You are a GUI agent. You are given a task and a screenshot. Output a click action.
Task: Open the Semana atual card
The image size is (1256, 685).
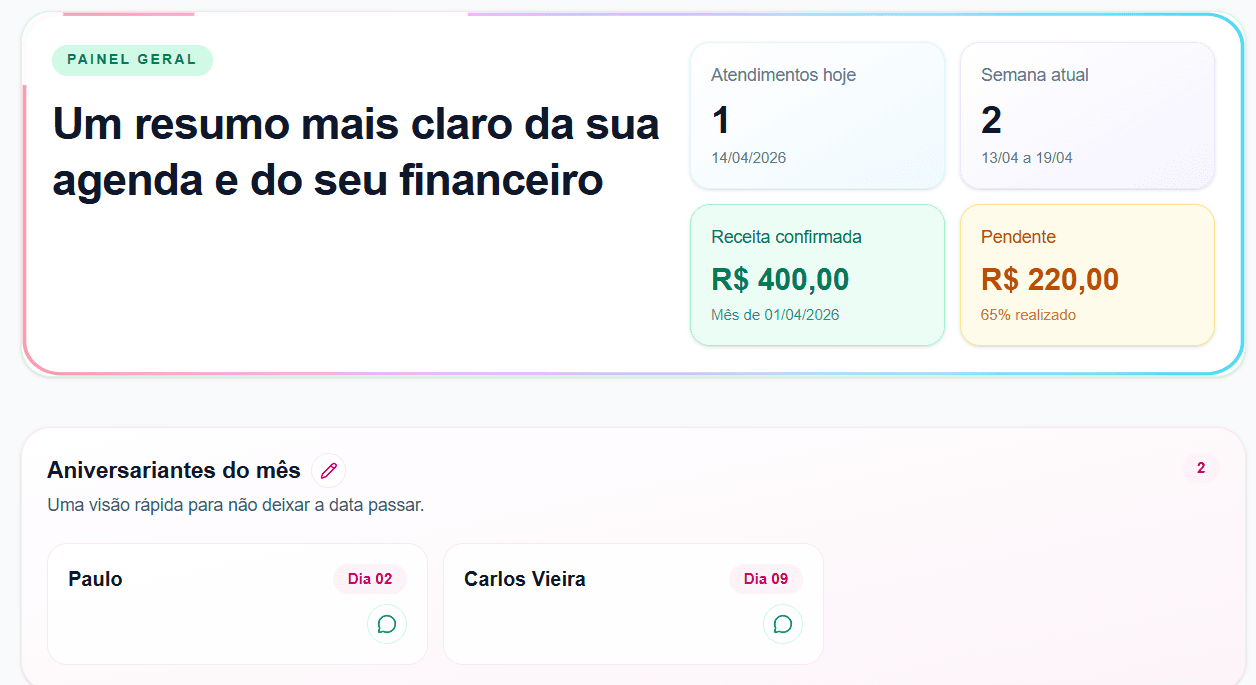1087,115
